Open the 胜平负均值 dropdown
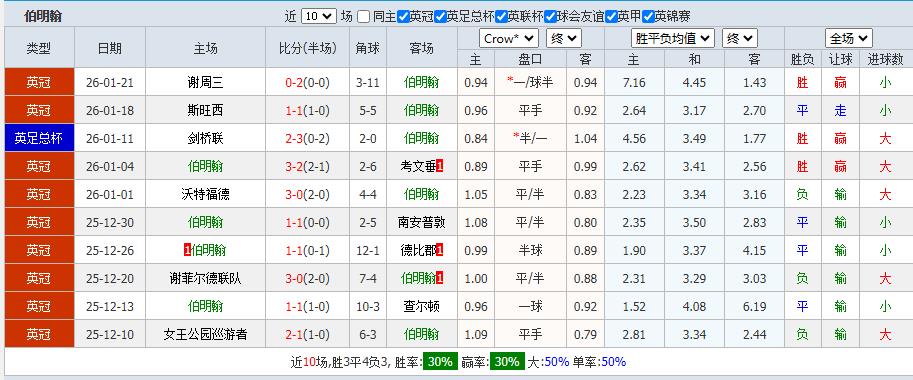This screenshot has width=913, height=380. 673,38
